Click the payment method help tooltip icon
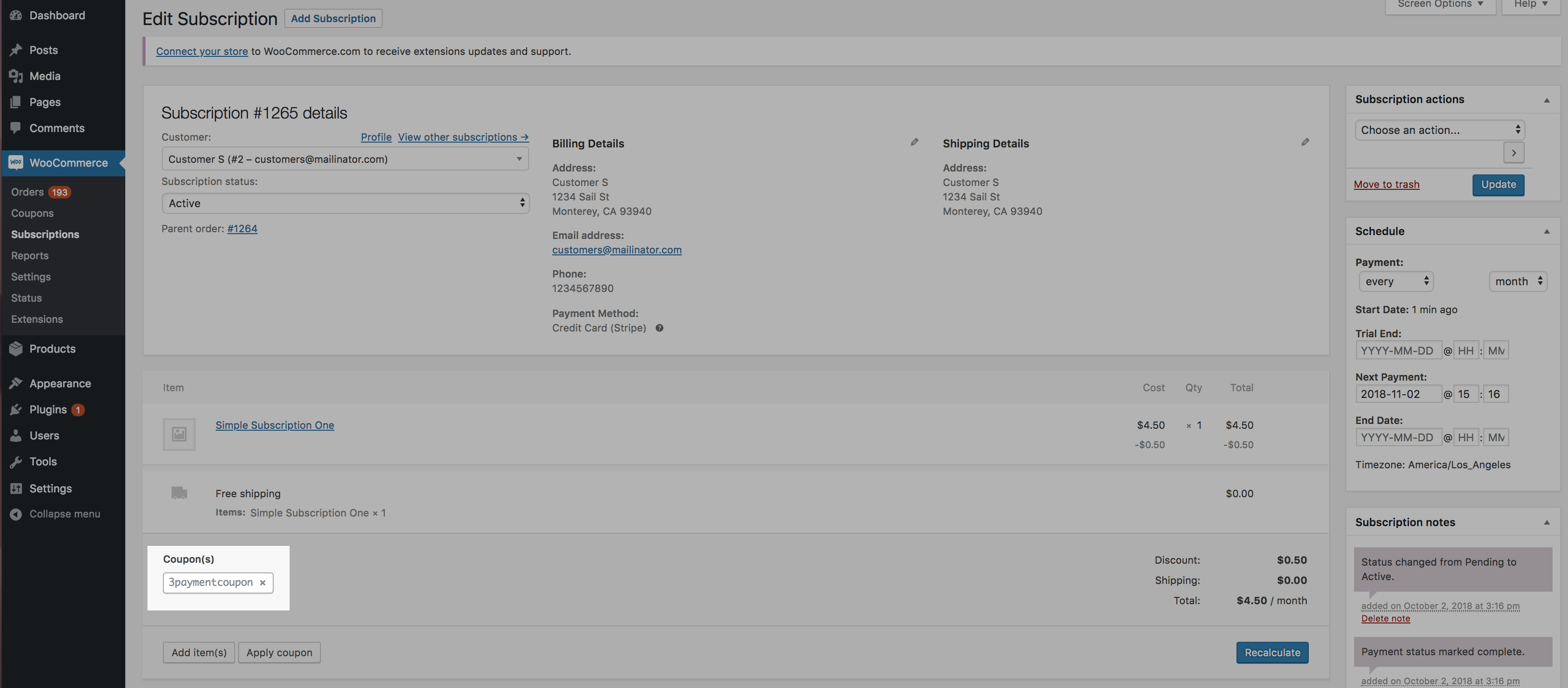1568x688 pixels. (659, 328)
